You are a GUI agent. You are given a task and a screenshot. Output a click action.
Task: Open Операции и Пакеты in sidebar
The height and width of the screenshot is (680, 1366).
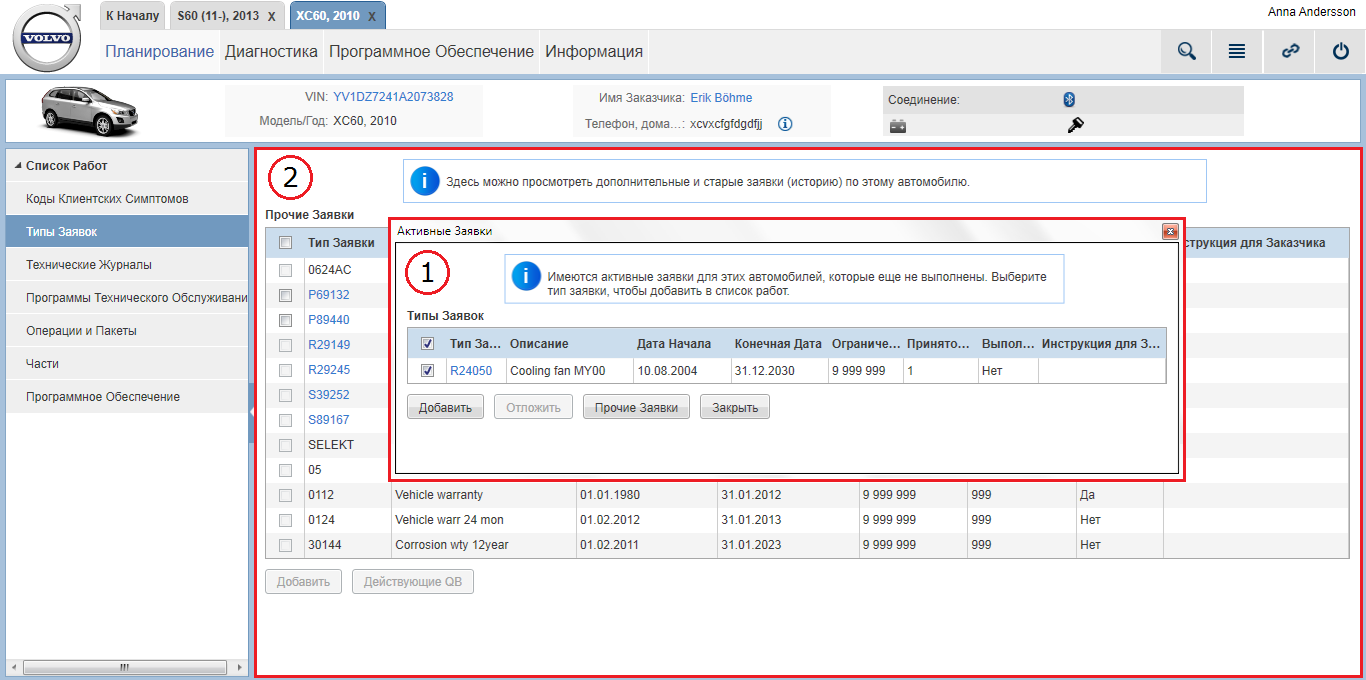coord(127,331)
